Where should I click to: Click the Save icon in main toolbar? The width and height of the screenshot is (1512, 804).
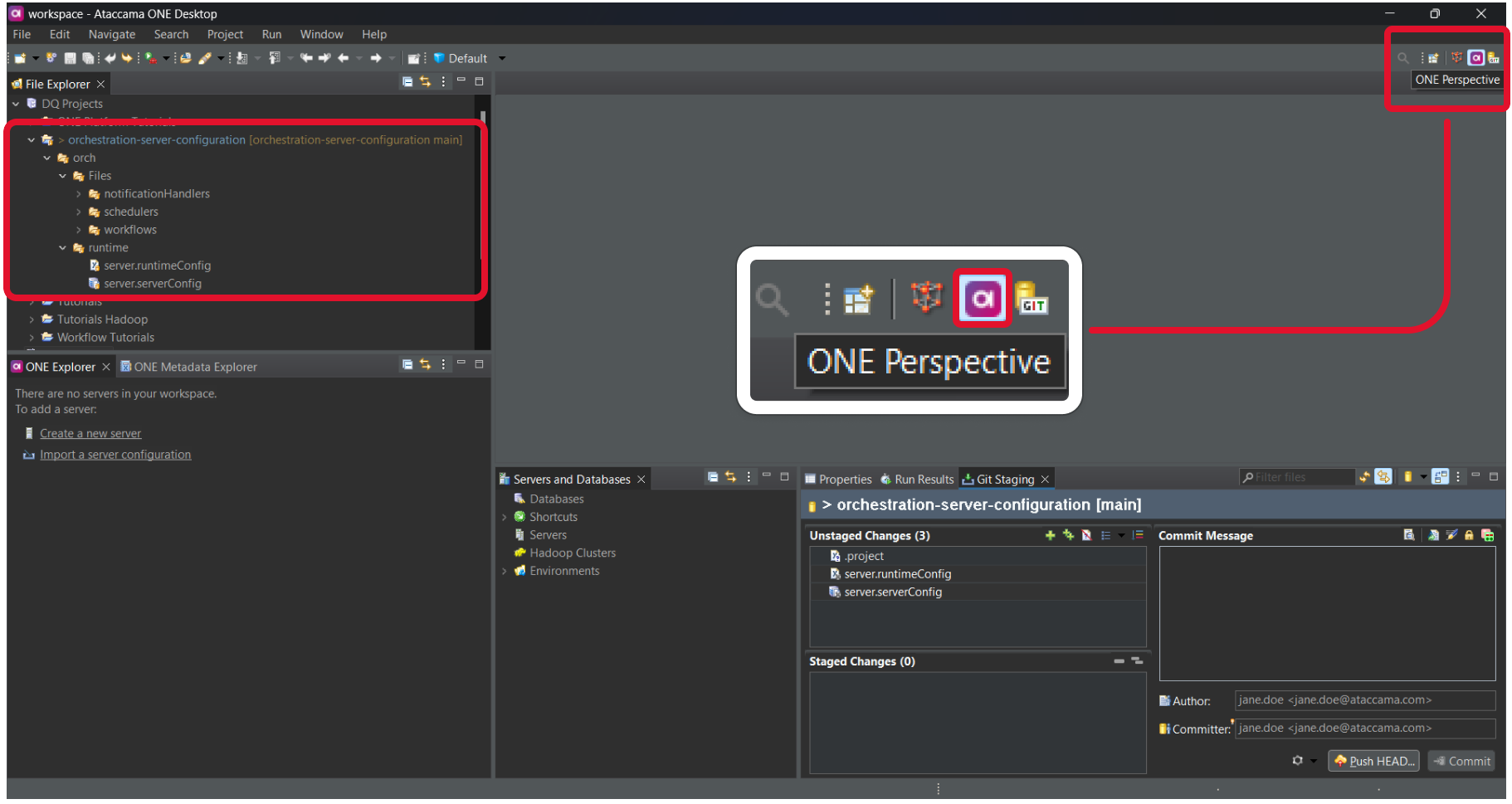(x=70, y=58)
